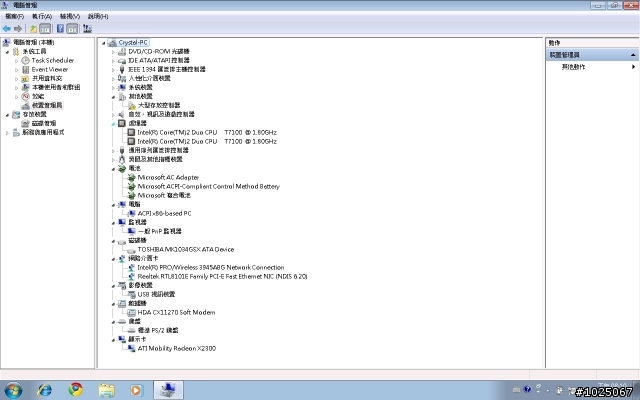Click the TOSHIBA MK1034GSX disk icon
The image size is (640, 400).
click(x=131, y=249)
